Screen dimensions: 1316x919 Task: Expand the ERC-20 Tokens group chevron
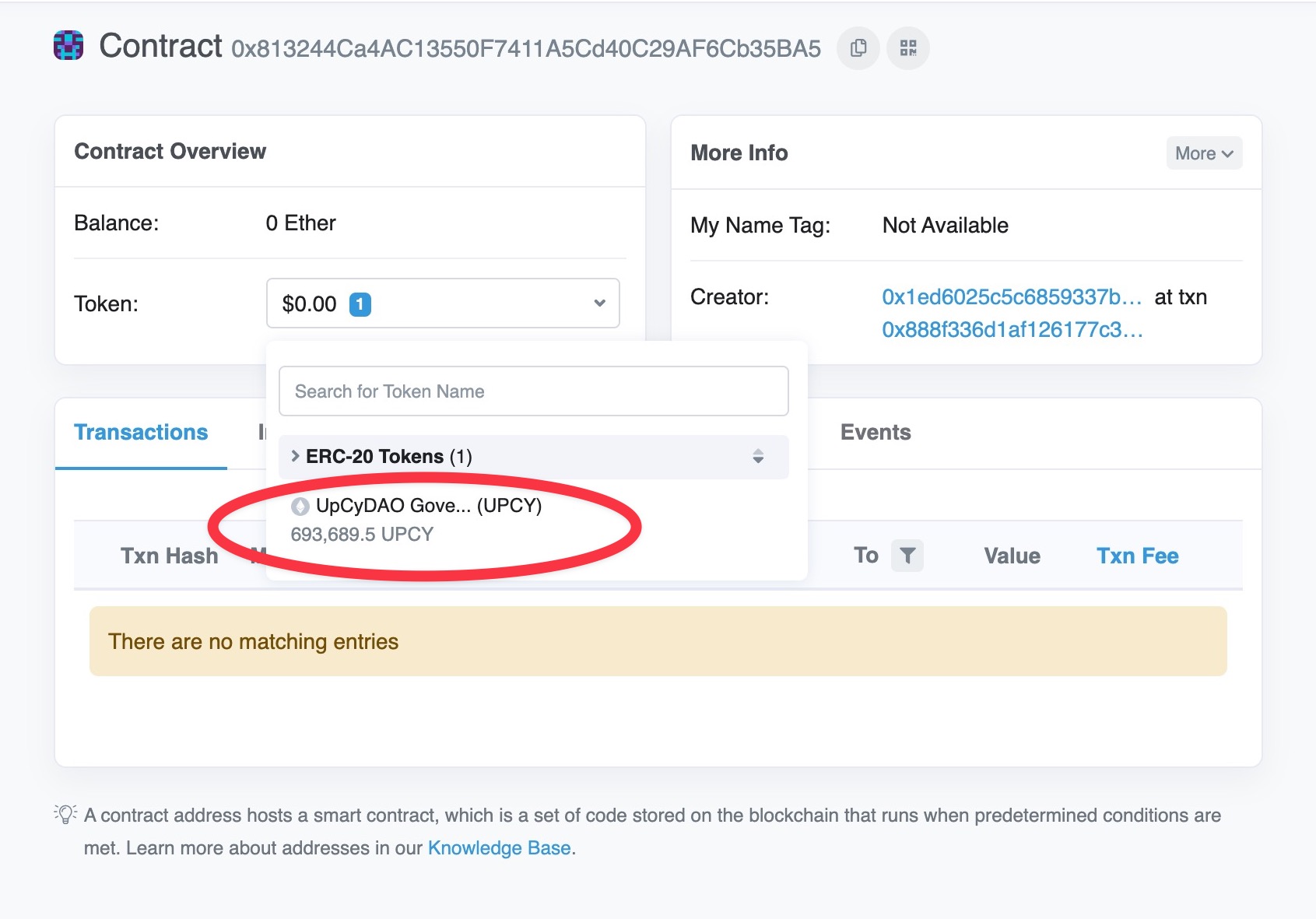[295, 457]
